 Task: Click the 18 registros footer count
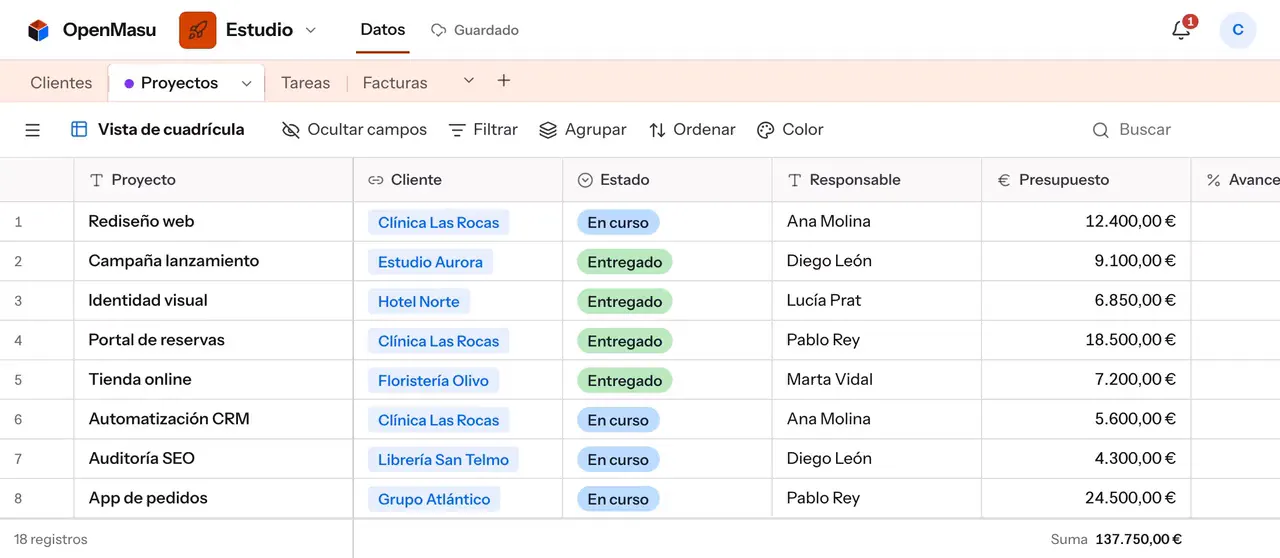pyautogui.click(x=51, y=539)
